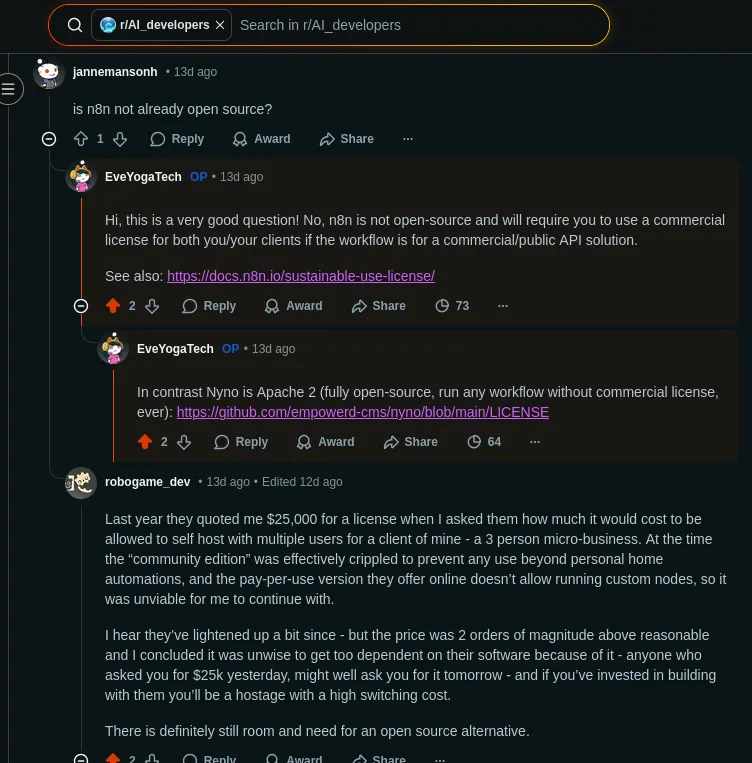Give an award to jannemansonh's comment
This screenshot has width=752, height=763.
coord(261,139)
